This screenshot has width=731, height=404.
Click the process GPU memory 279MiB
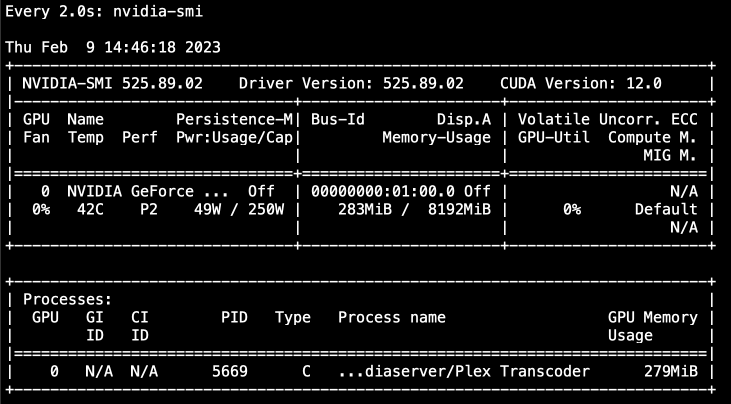click(671, 371)
